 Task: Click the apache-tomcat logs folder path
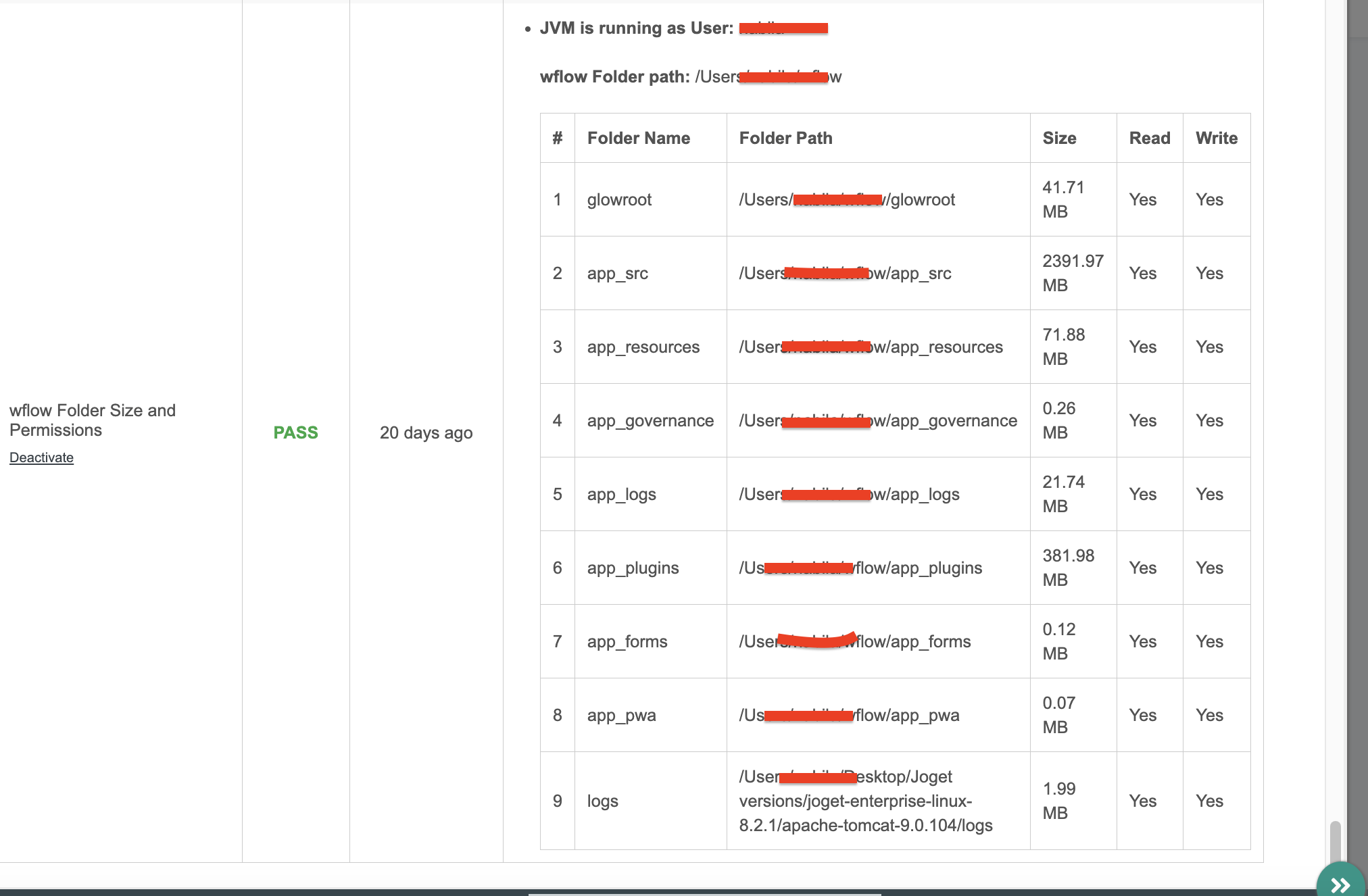[x=865, y=801]
